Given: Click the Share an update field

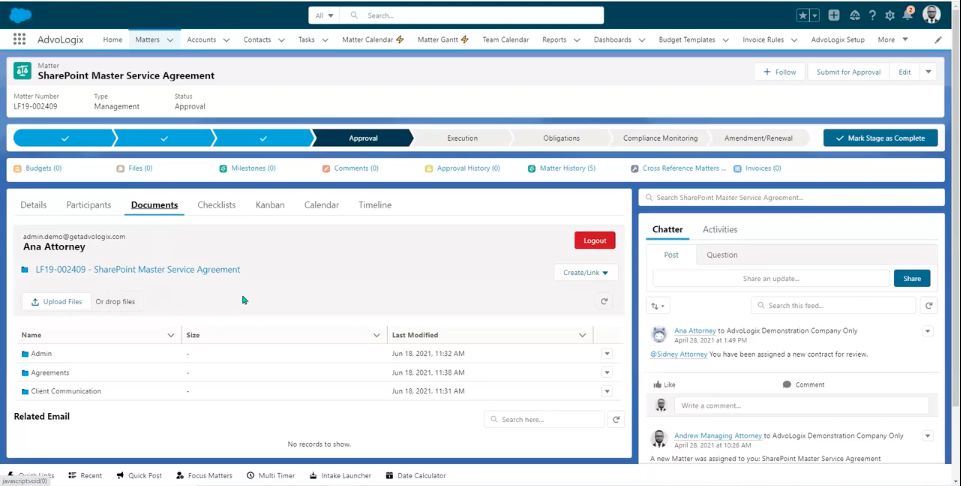Looking at the screenshot, I should (x=770, y=278).
